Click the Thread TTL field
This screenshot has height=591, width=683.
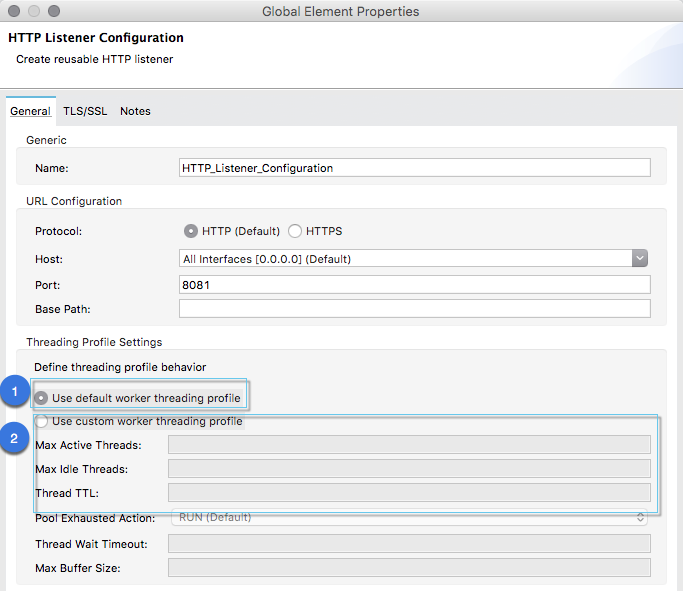(409, 493)
